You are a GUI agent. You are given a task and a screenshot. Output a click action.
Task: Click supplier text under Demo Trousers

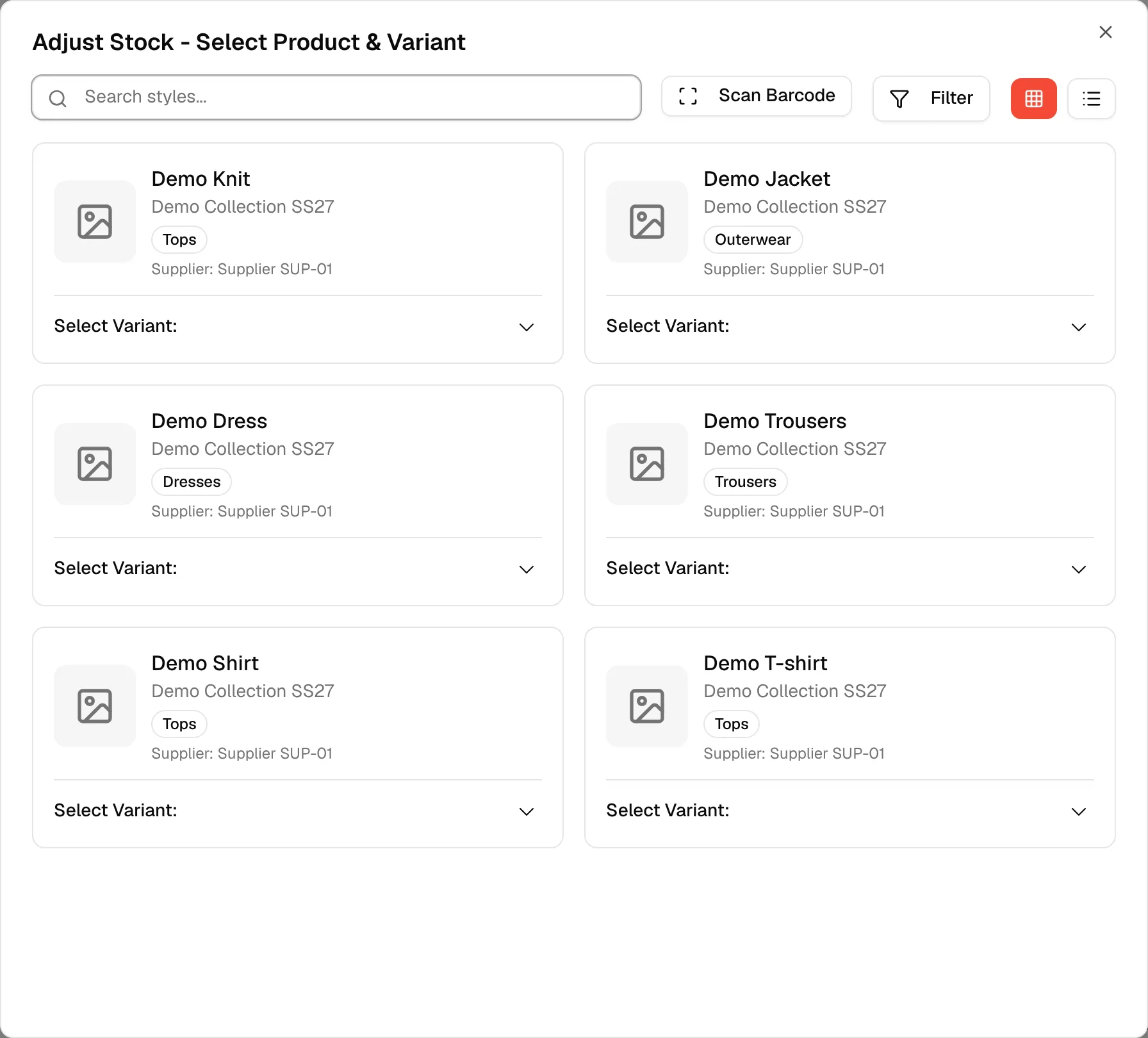click(x=794, y=511)
